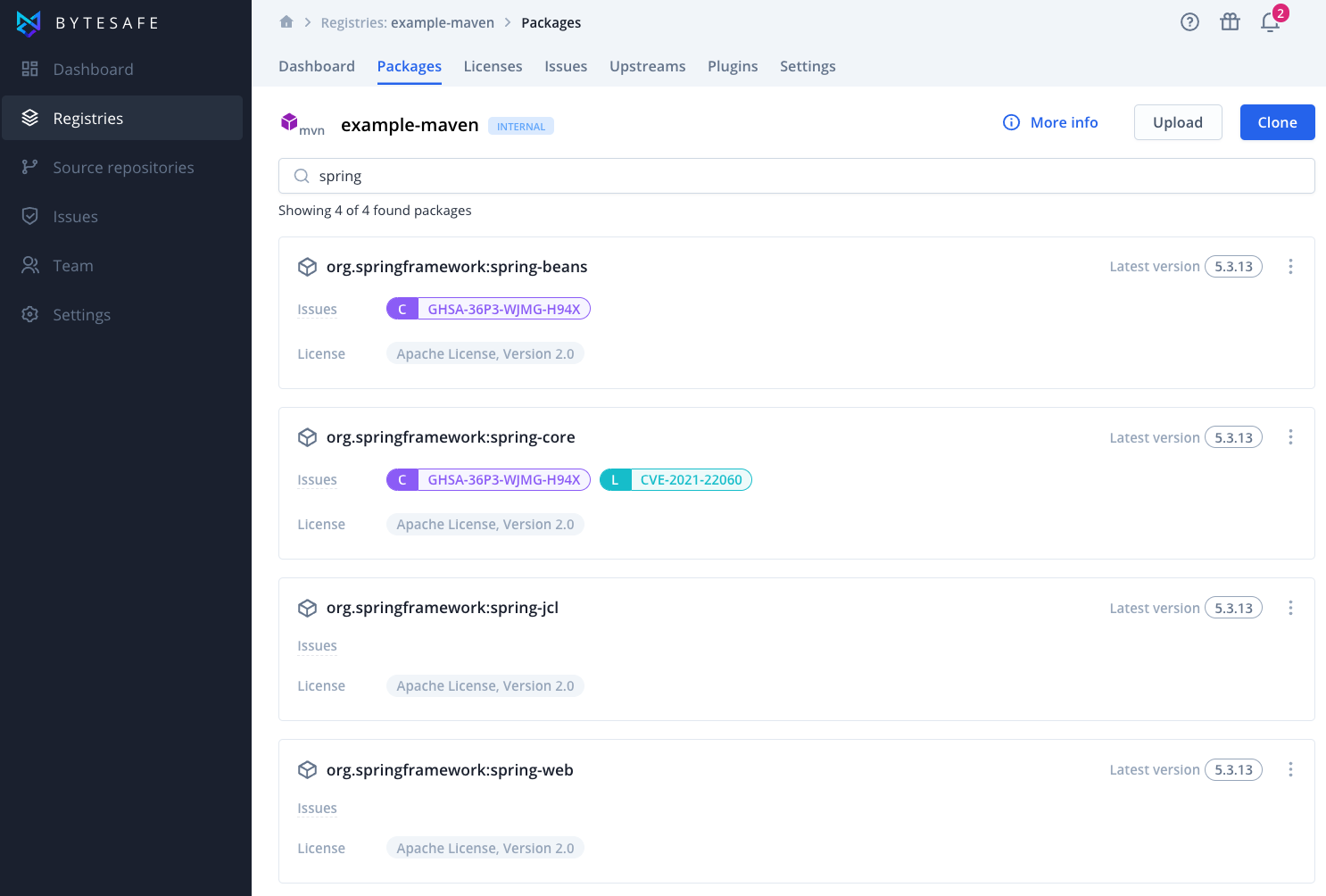Open Settings in the sidebar
Image resolution: width=1326 pixels, height=896 pixels.
tap(122, 315)
